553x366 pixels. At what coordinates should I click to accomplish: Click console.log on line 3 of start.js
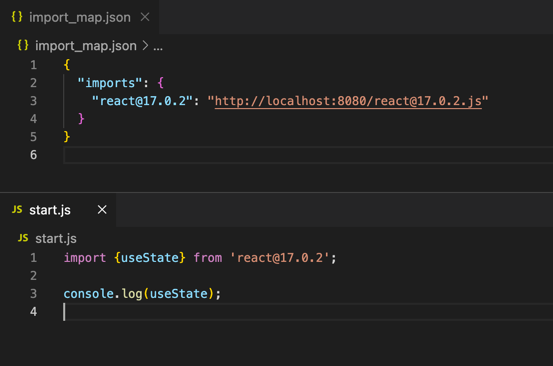103,294
